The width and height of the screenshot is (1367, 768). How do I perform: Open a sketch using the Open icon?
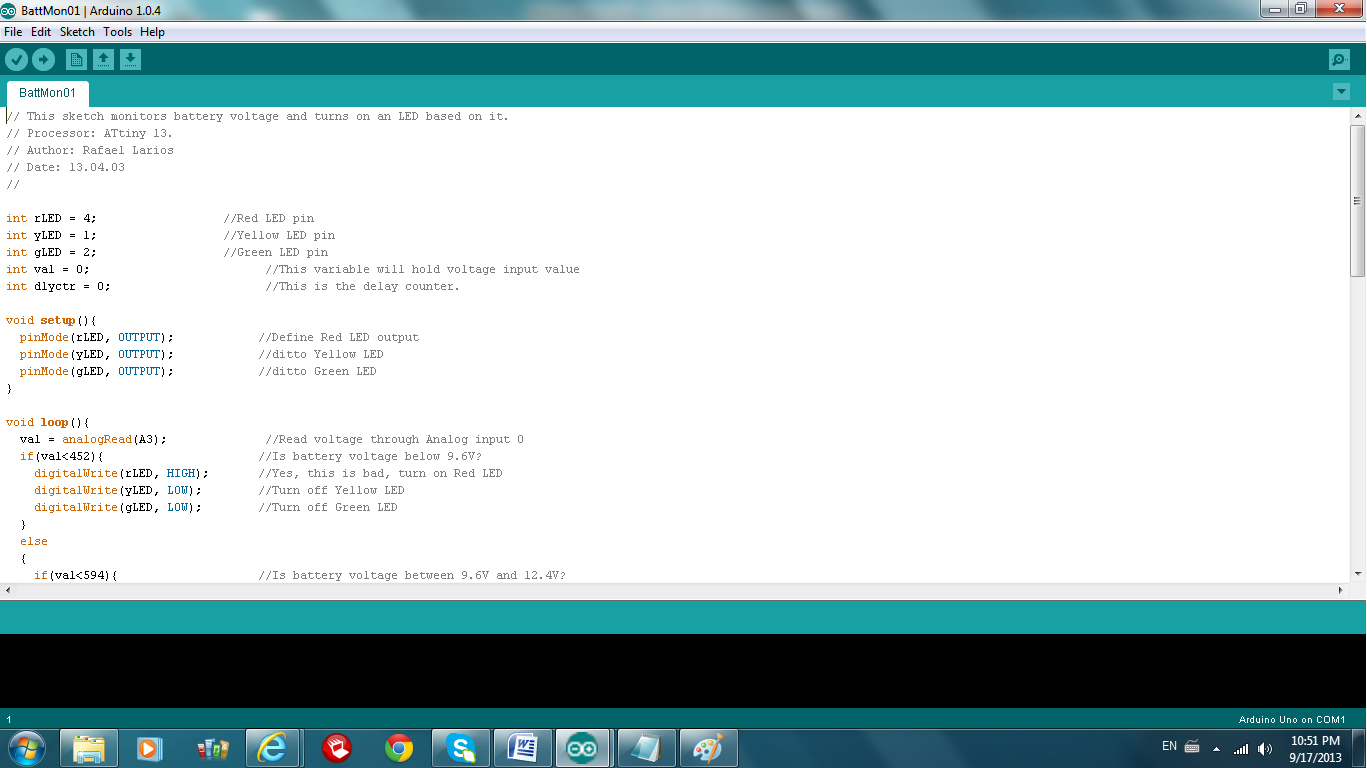coord(103,59)
